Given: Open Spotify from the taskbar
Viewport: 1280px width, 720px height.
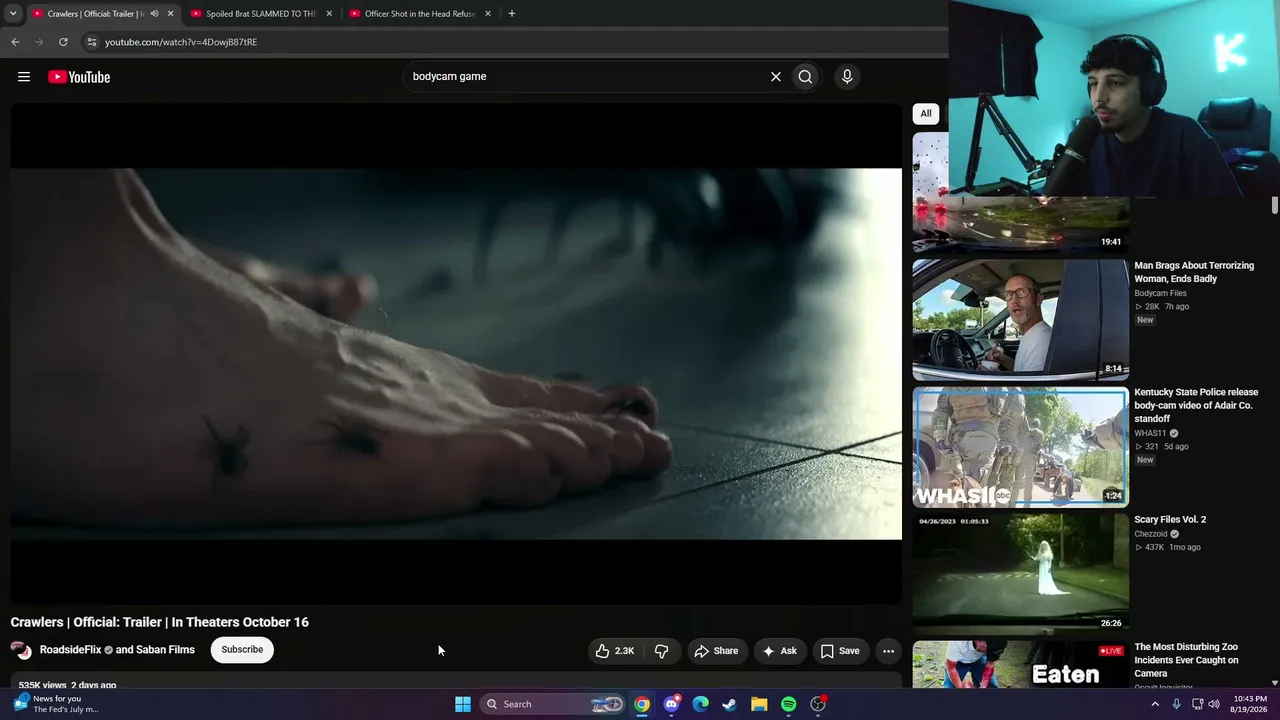Looking at the screenshot, I should coord(789,704).
